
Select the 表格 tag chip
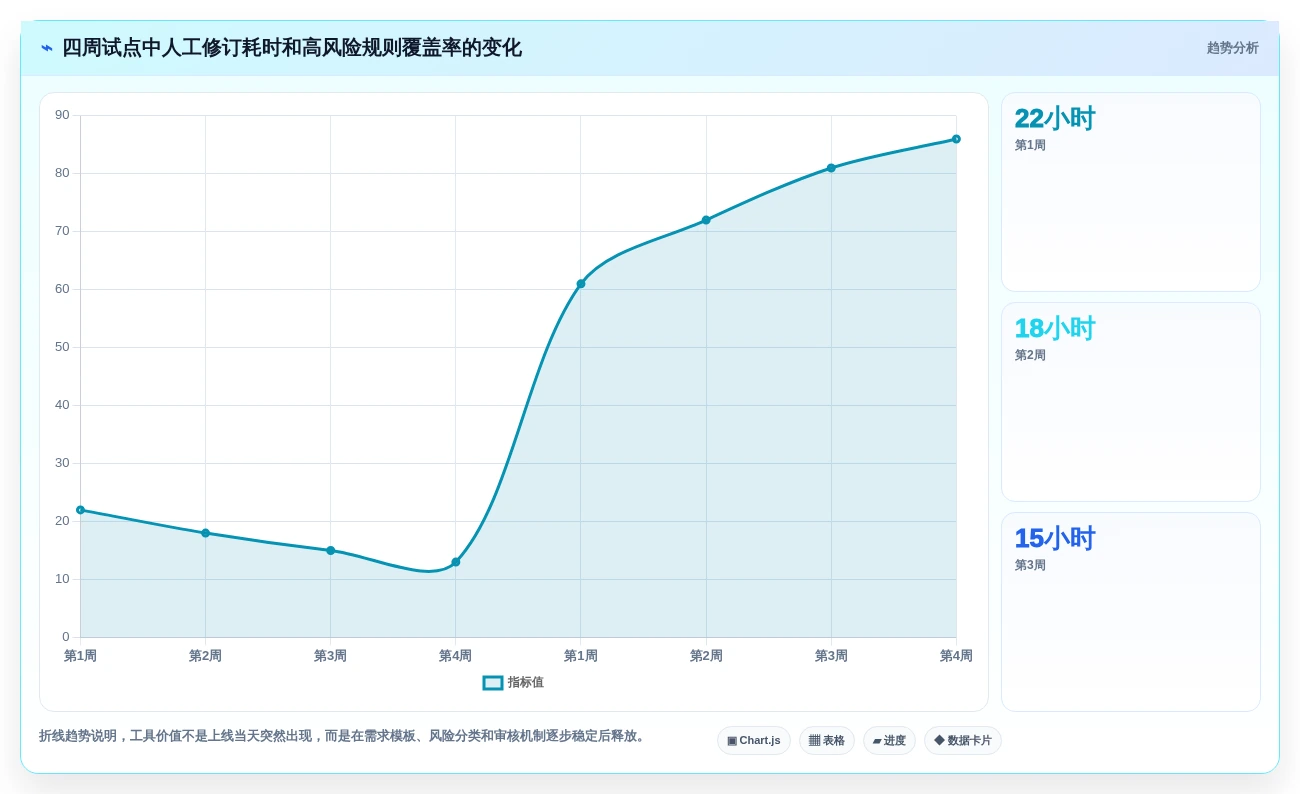[x=827, y=741]
